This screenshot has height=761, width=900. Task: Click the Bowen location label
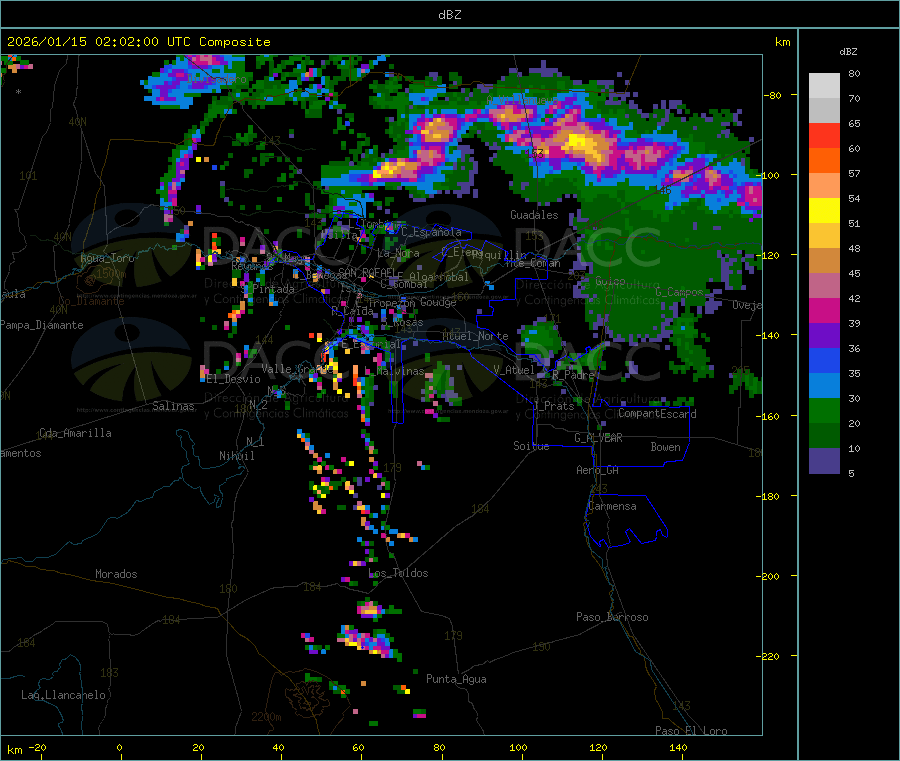point(666,448)
